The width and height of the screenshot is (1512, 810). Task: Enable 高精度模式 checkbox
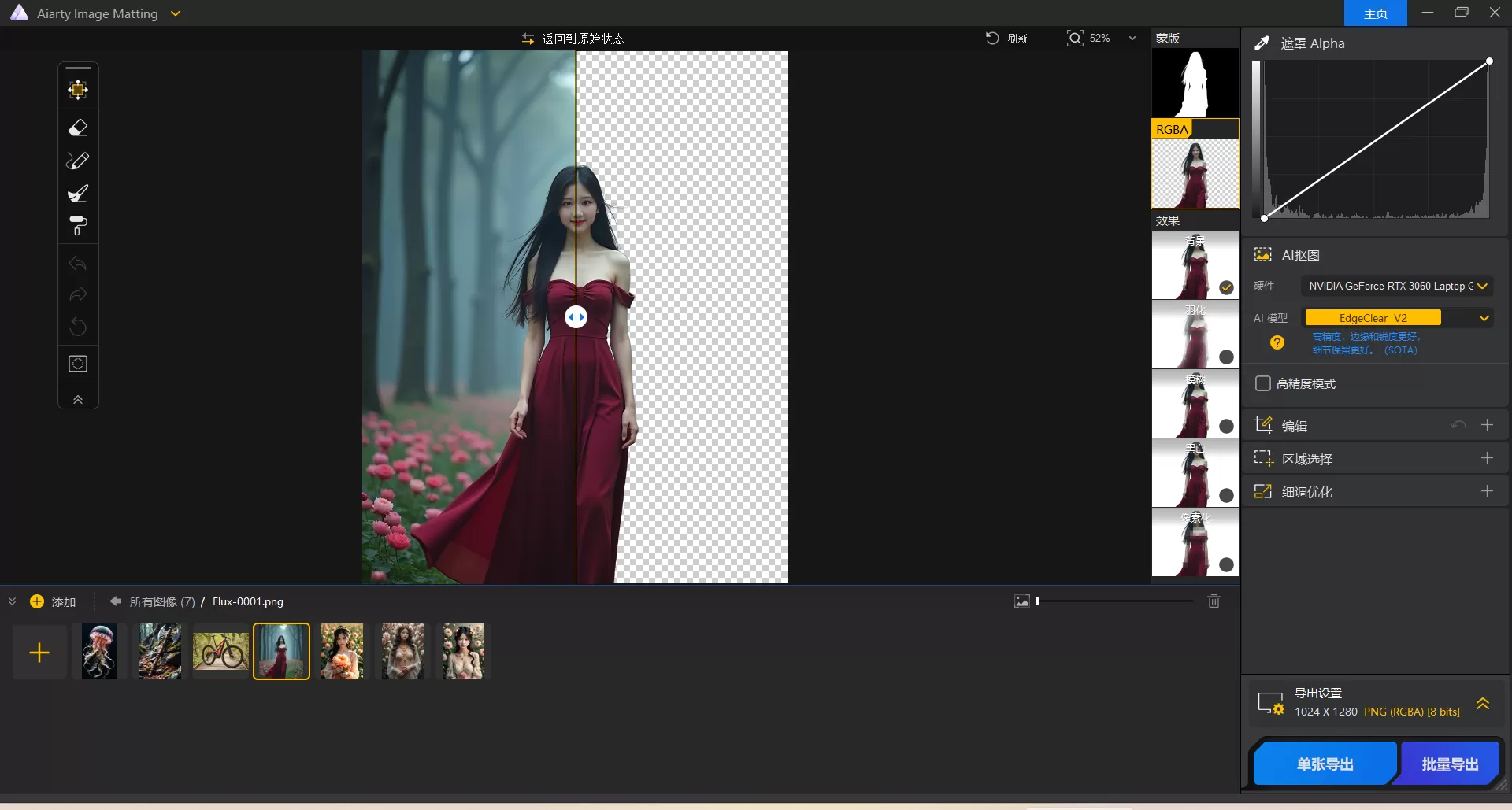pyautogui.click(x=1264, y=383)
